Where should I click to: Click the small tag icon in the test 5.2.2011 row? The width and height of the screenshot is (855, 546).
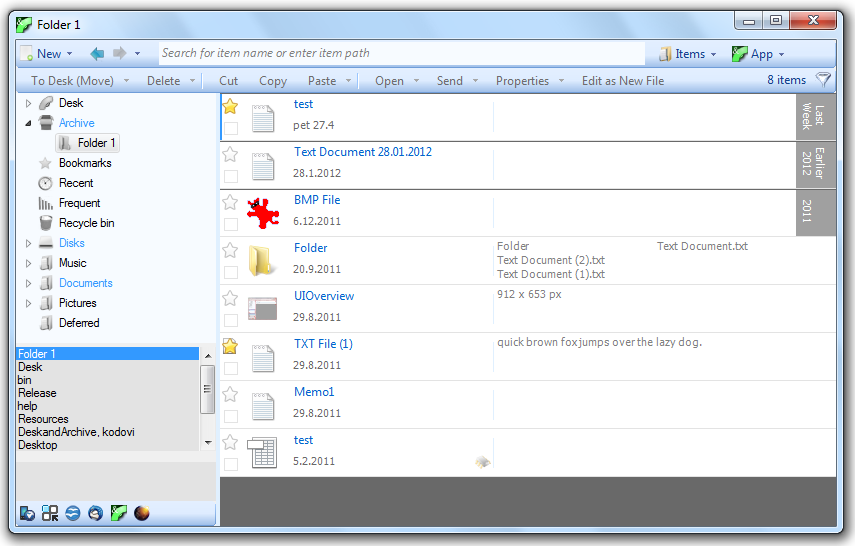[483, 463]
